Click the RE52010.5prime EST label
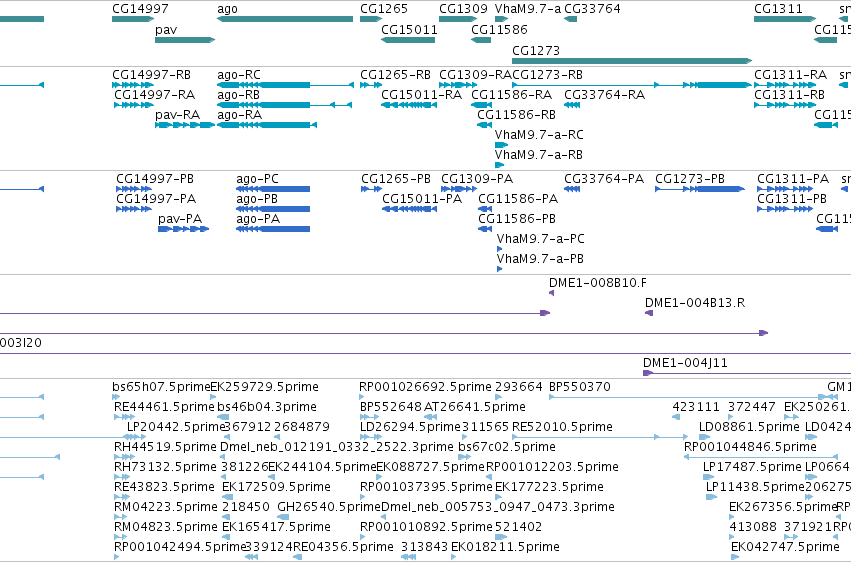The width and height of the screenshot is (851, 562). 562,427
